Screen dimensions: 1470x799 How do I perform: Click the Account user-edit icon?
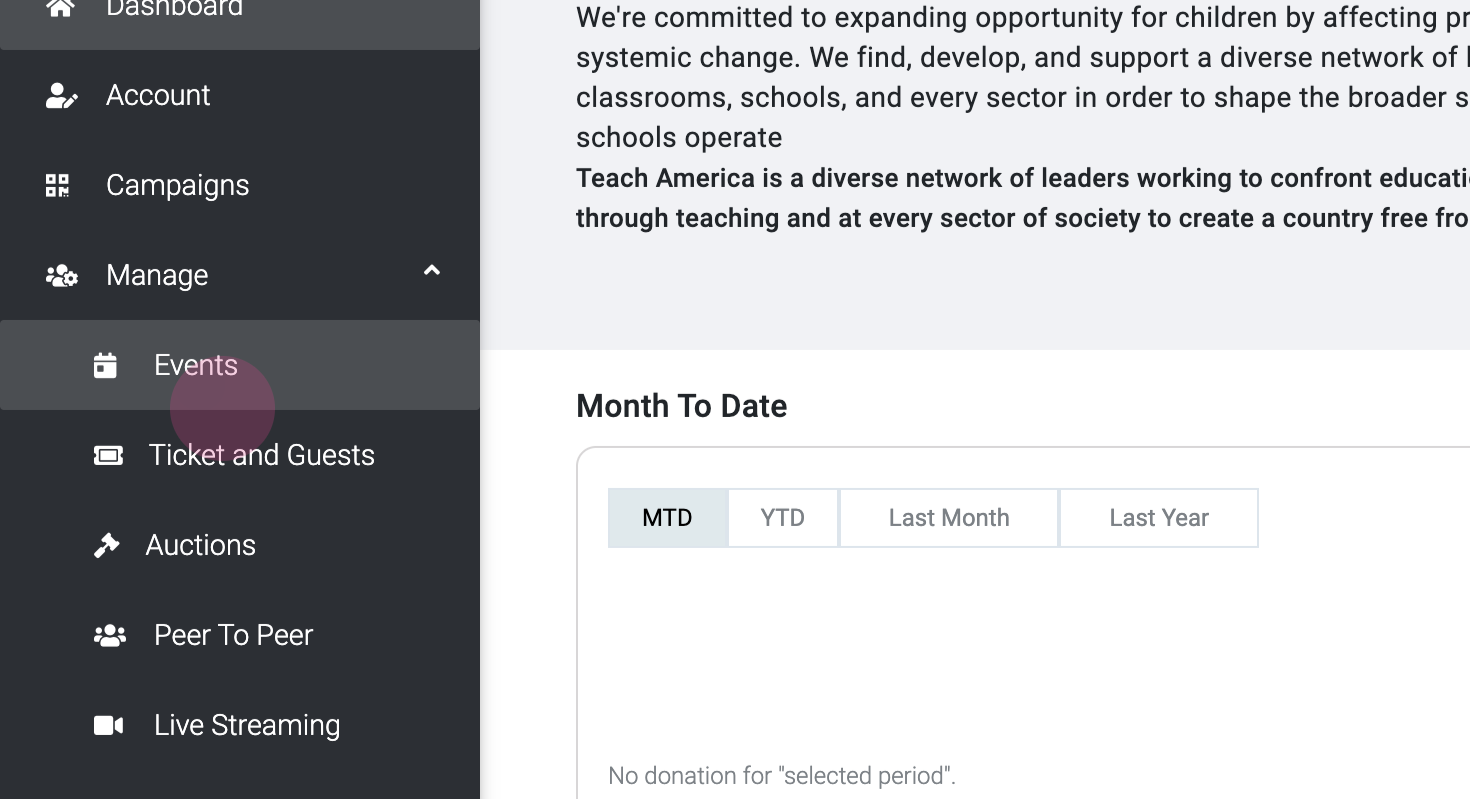pos(61,96)
